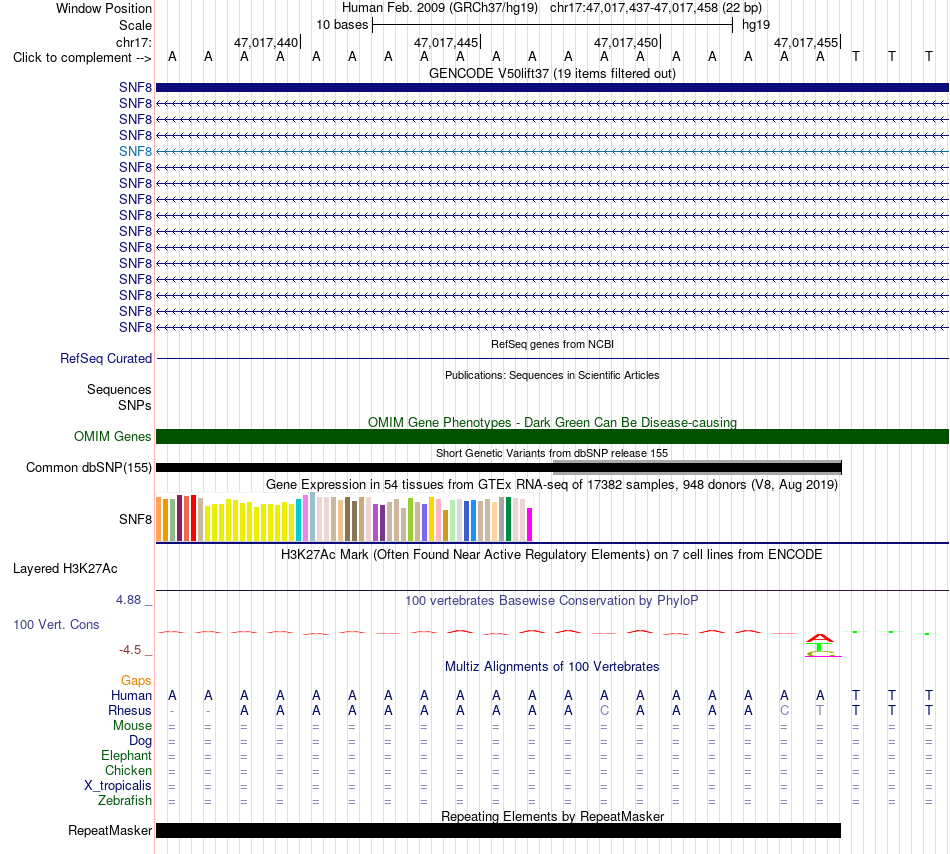The height and width of the screenshot is (854, 950).
Task: Click SNF8 label beside GTEx bar chart
Action: click(135, 520)
